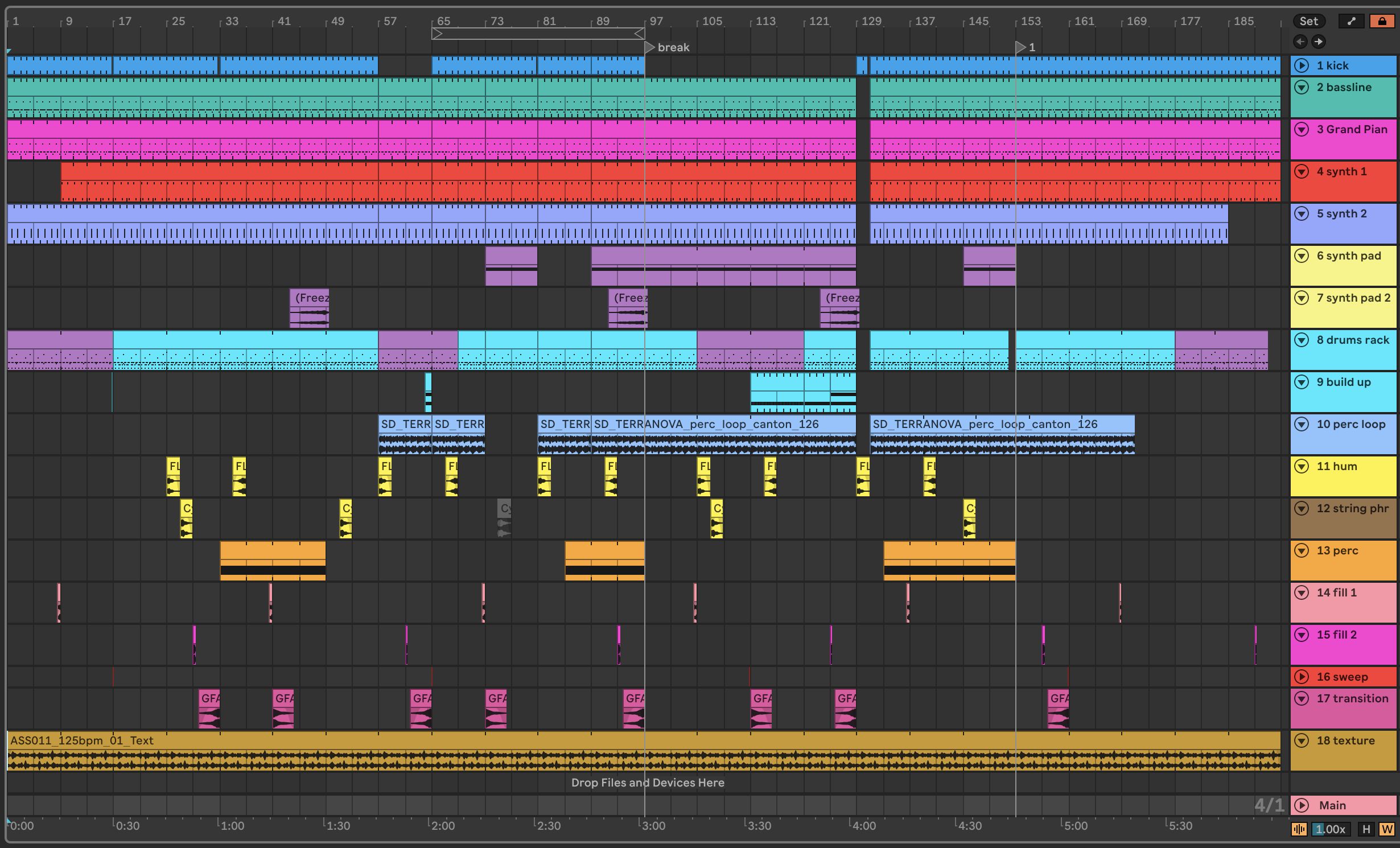Collapse the 8 drums rack track
The width and height of the screenshot is (1400, 848).
click(x=1302, y=340)
